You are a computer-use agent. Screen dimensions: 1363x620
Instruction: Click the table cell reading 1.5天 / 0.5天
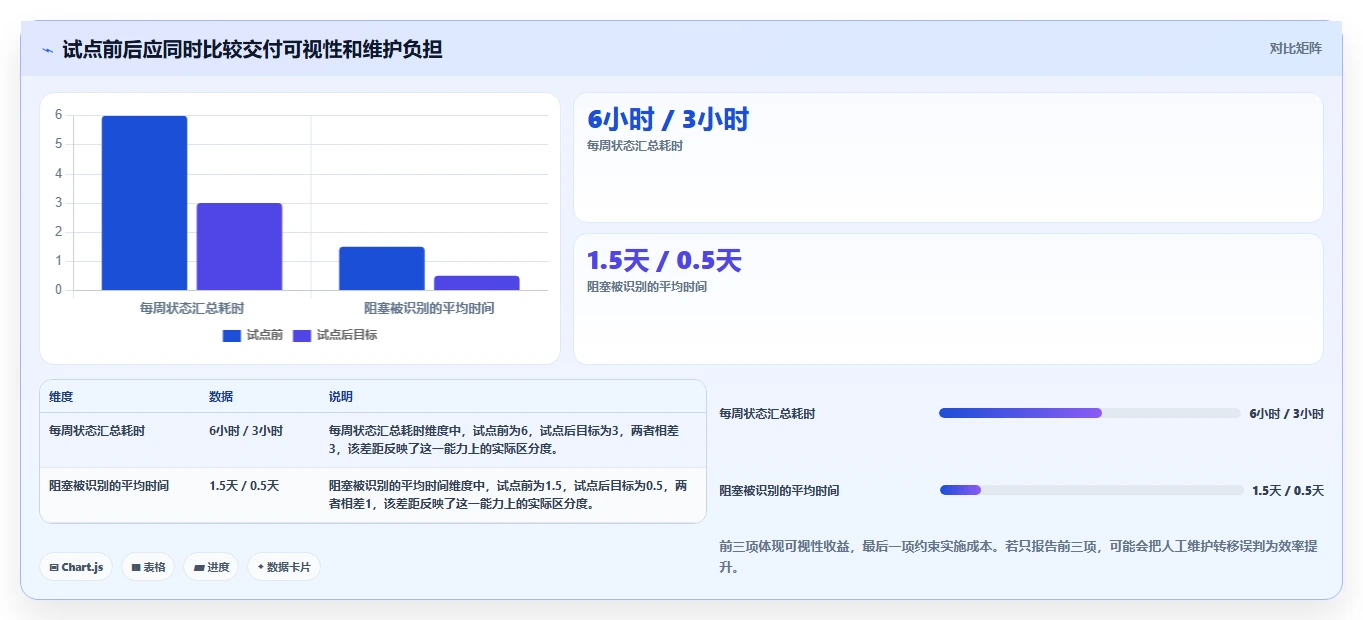pyautogui.click(x=244, y=486)
